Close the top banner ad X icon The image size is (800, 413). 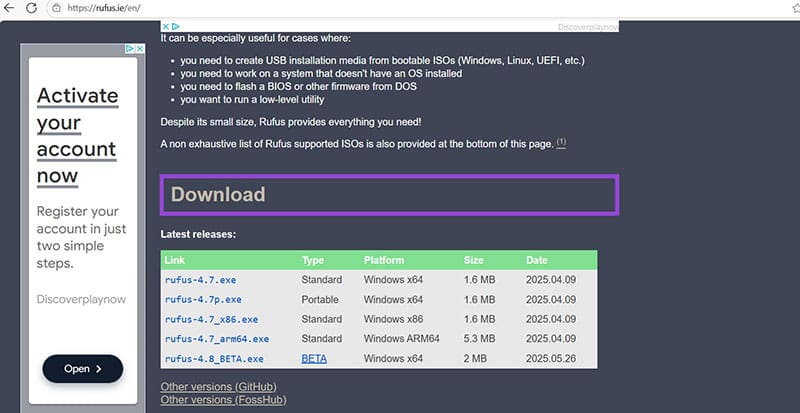coord(165,27)
